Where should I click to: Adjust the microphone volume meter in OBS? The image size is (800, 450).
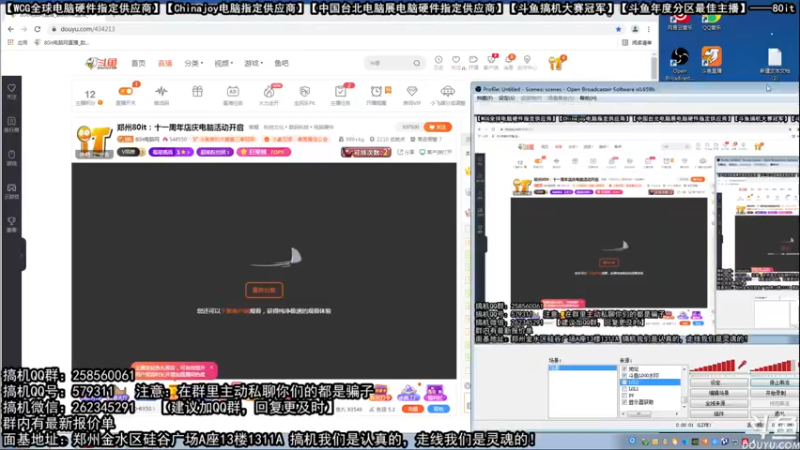pyautogui.click(x=713, y=365)
